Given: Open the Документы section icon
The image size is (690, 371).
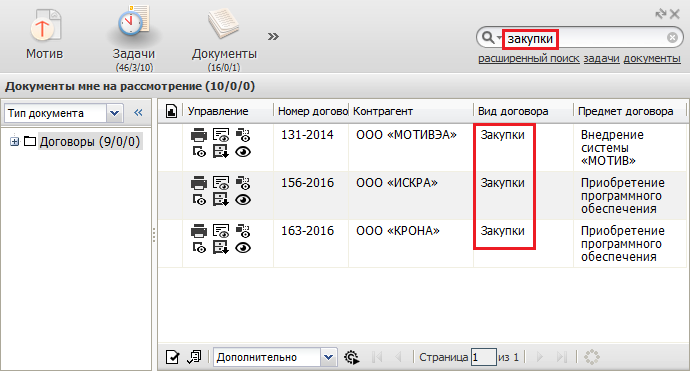Looking at the screenshot, I should 224,24.
